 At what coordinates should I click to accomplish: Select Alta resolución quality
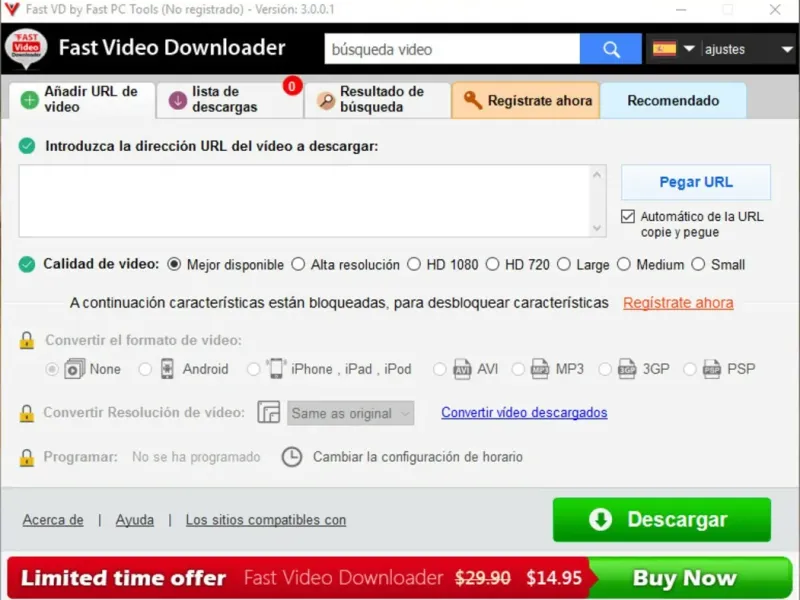tap(298, 264)
